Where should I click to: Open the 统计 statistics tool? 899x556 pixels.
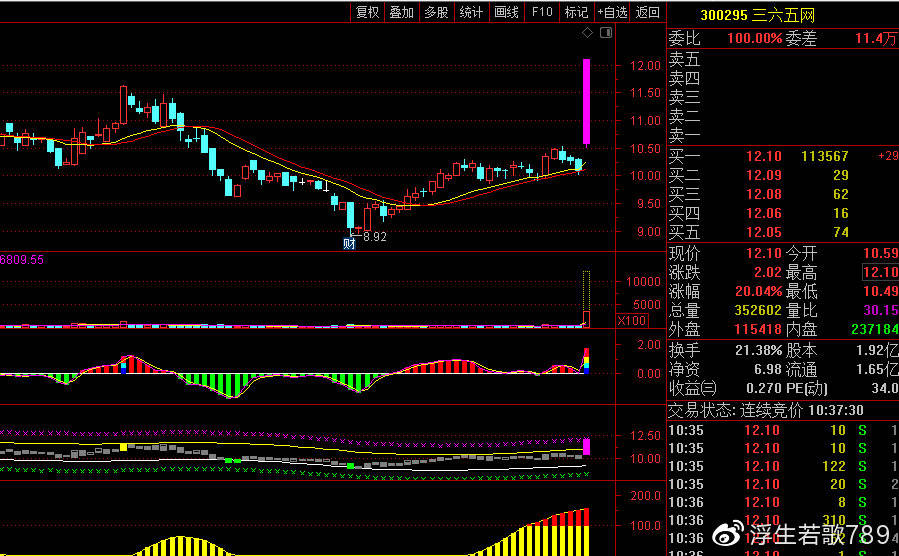tap(470, 12)
